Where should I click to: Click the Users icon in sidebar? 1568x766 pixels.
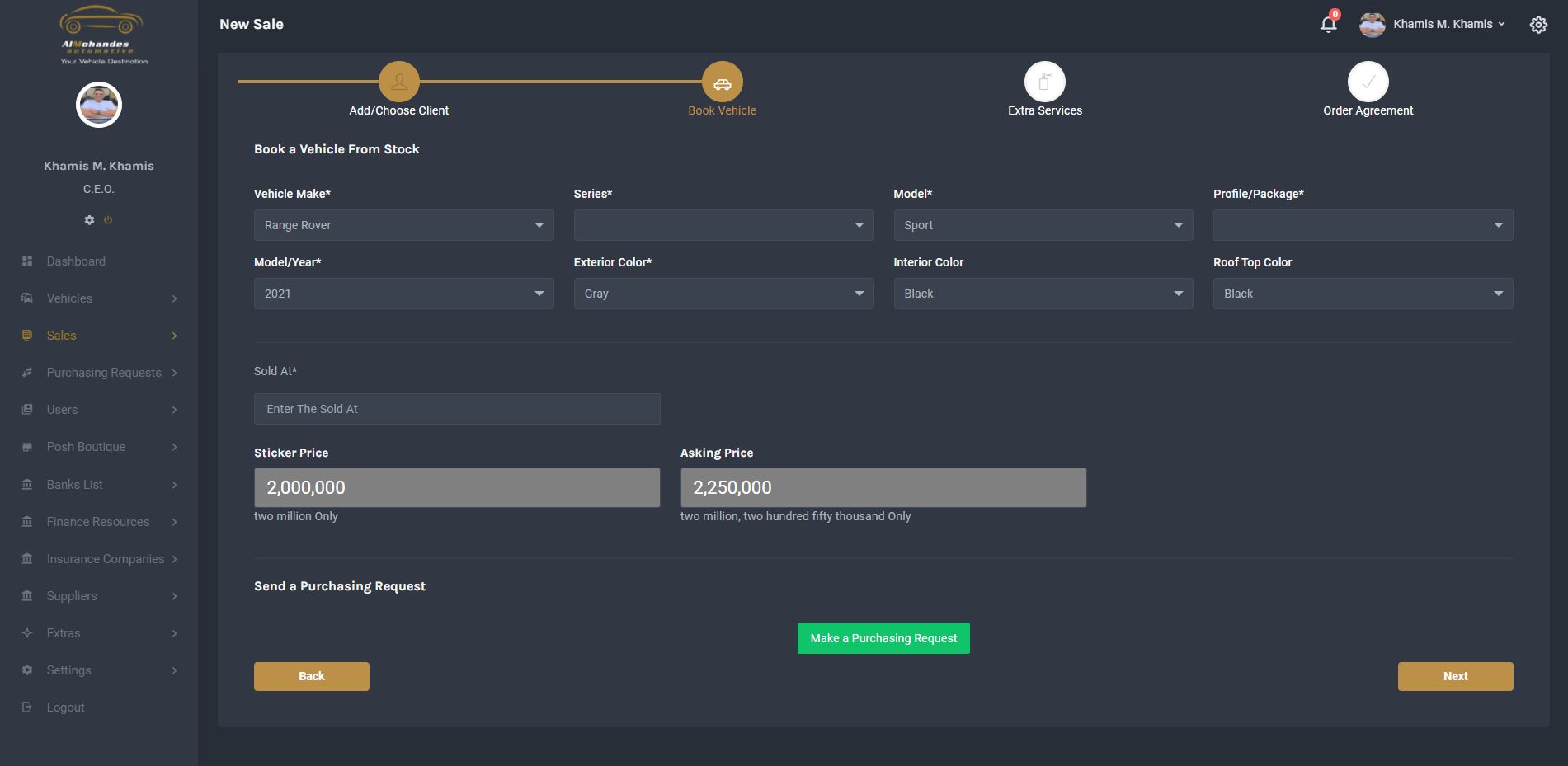point(27,410)
